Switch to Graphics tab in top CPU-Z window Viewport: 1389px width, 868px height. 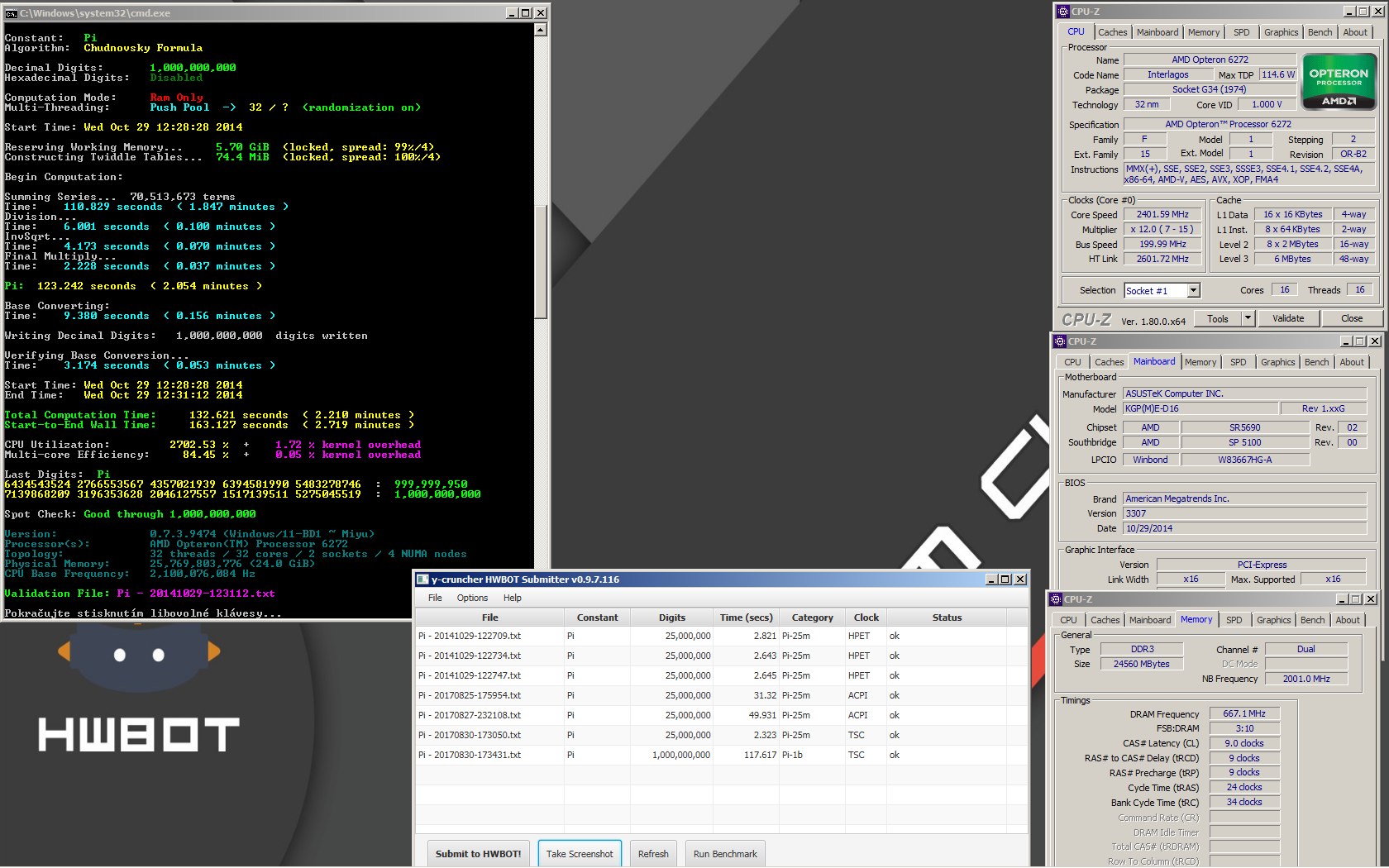(x=1281, y=32)
